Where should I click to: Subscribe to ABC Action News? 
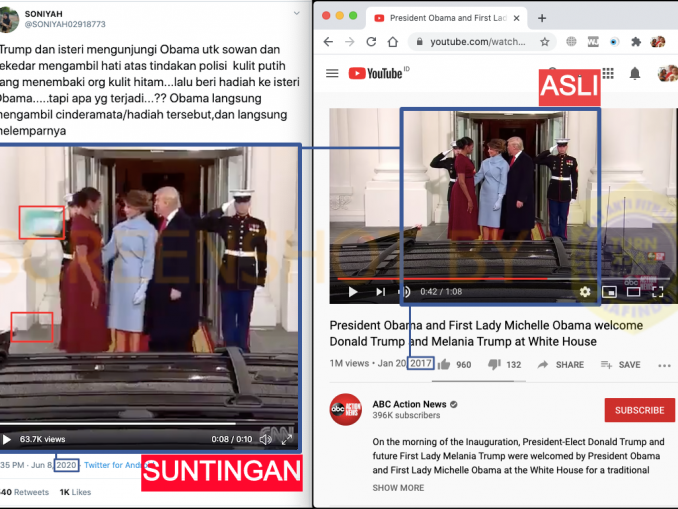point(639,410)
